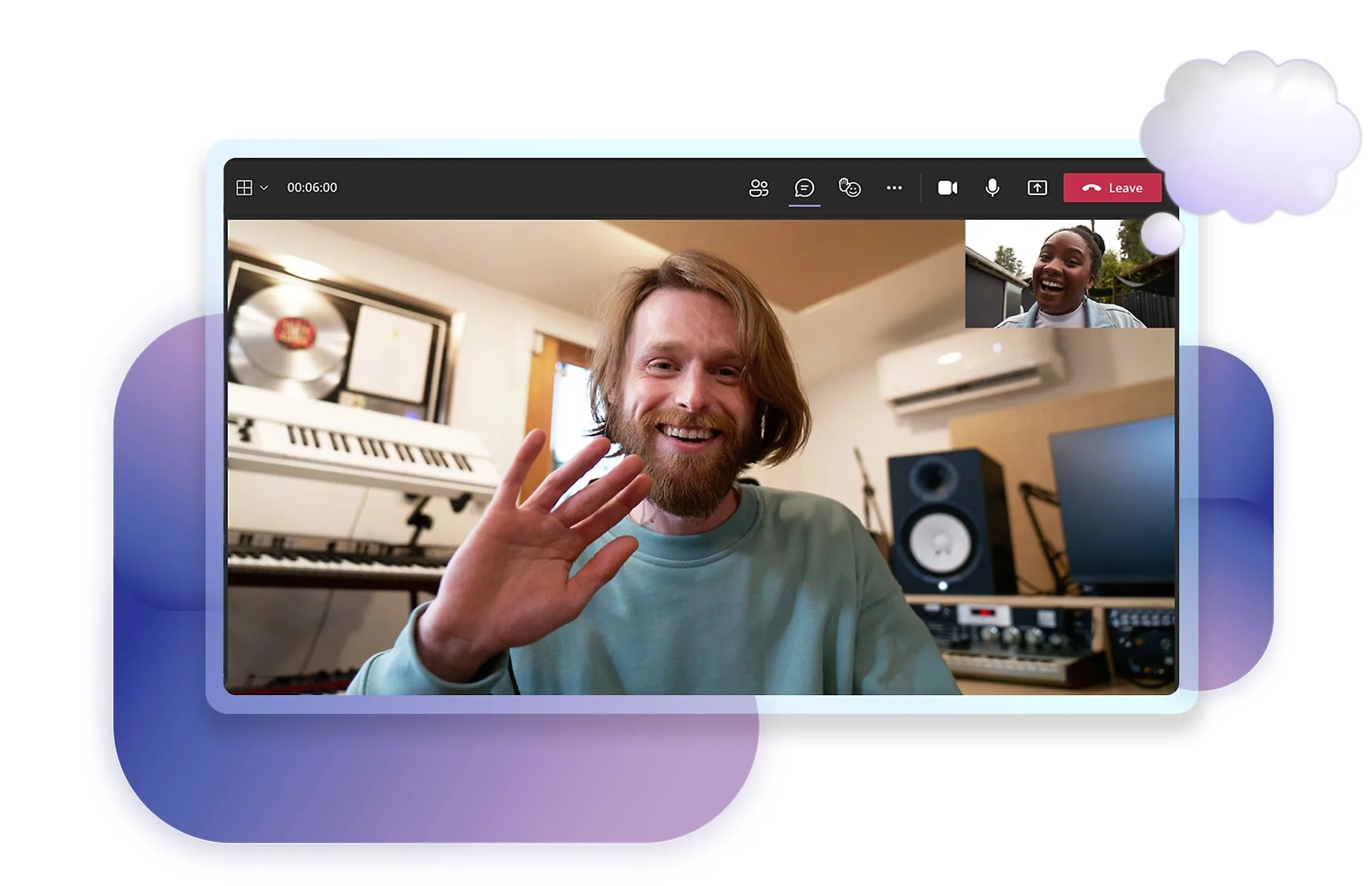The height and width of the screenshot is (886, 1372).
Task: Share content with the upload-arrow icon
Action: (1037, 188)
